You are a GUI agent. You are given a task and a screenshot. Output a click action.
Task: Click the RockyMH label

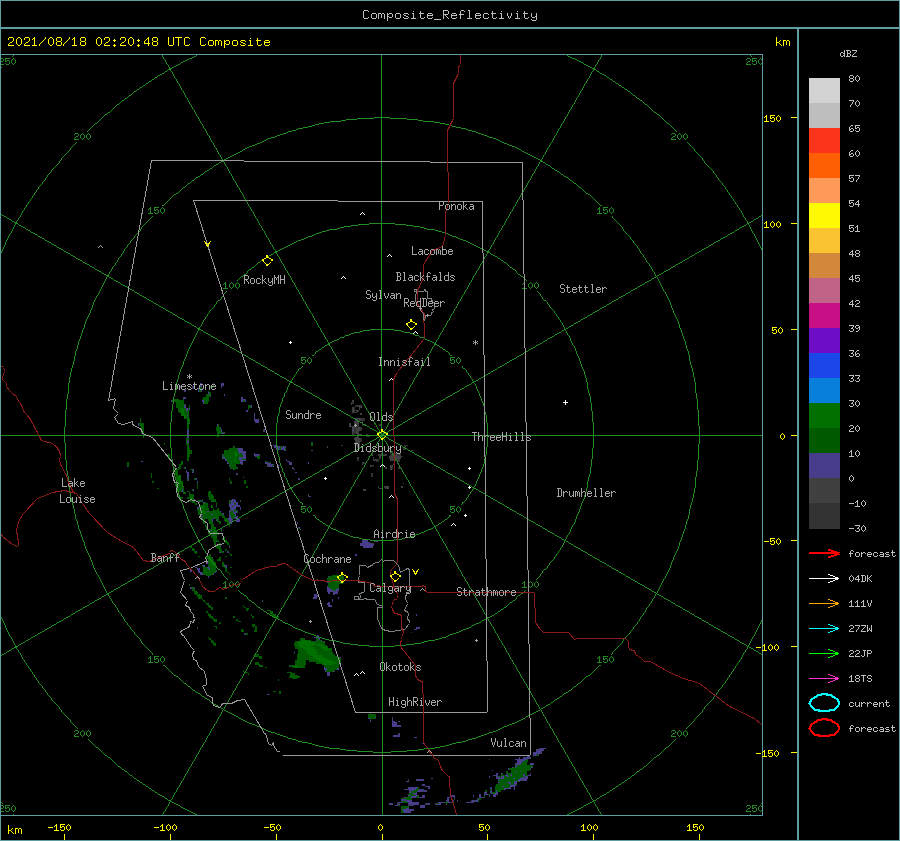pos(264,280)
